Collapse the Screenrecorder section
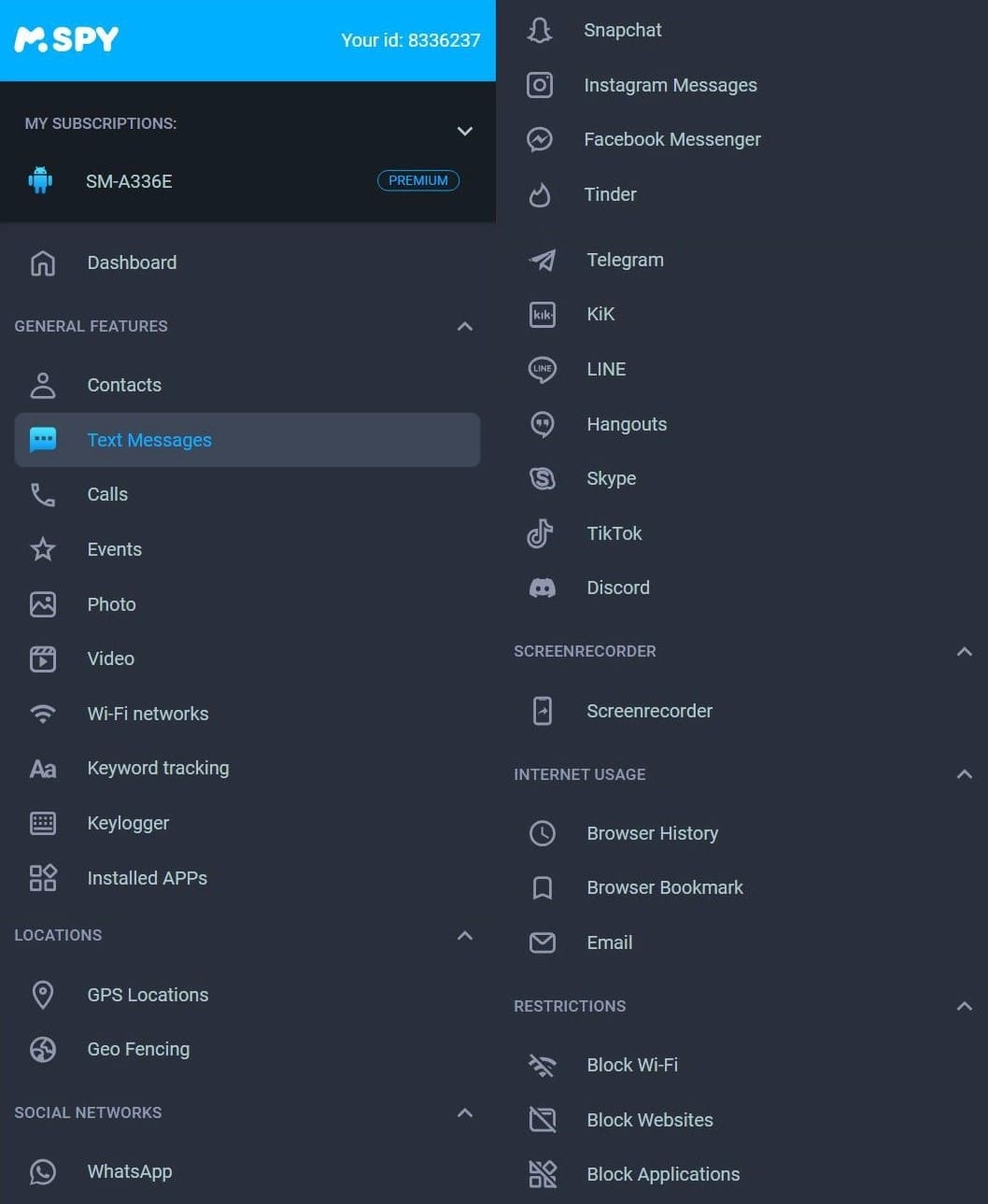 tap(965, 651)
